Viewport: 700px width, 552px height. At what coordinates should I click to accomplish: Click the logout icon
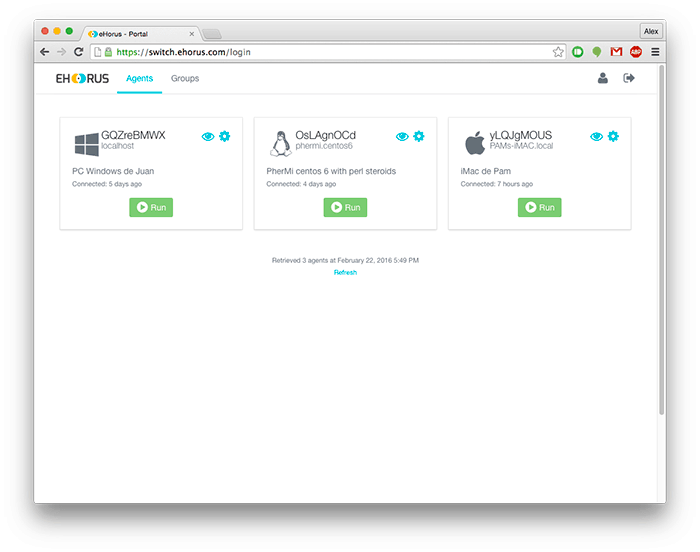point(629,78)
